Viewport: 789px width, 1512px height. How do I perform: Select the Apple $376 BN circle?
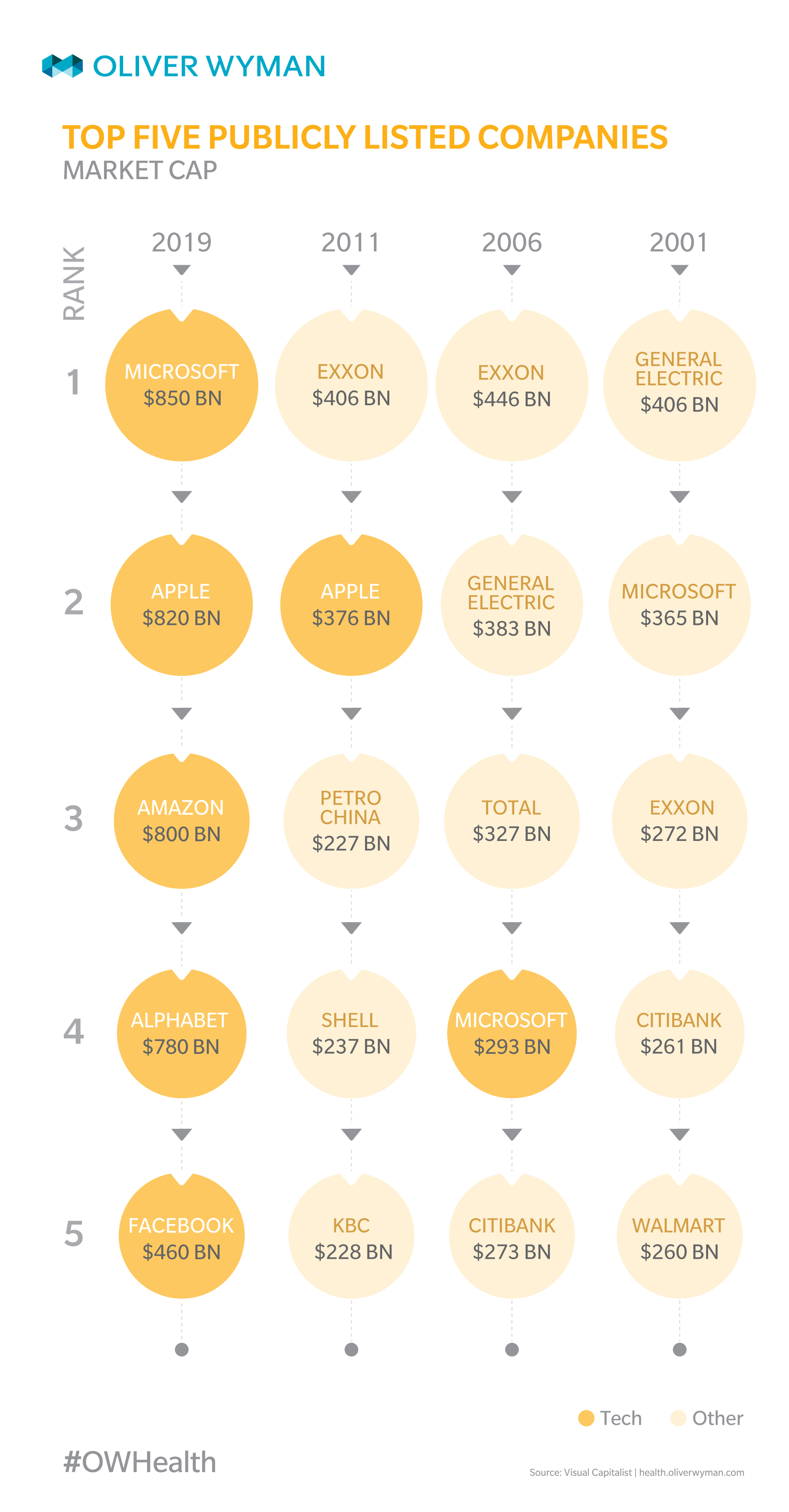(351, 604)
